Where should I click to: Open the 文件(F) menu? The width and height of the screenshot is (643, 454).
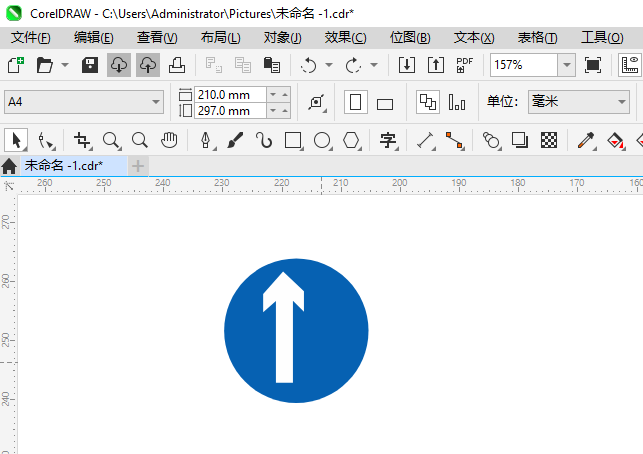(x=31, y=38)
